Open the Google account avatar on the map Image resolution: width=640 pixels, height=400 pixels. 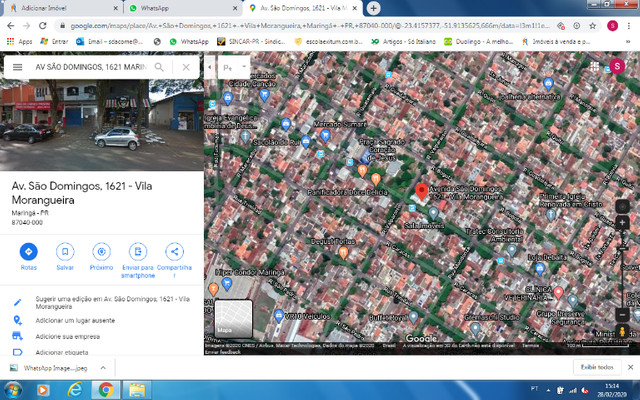(x=617, y=66)
